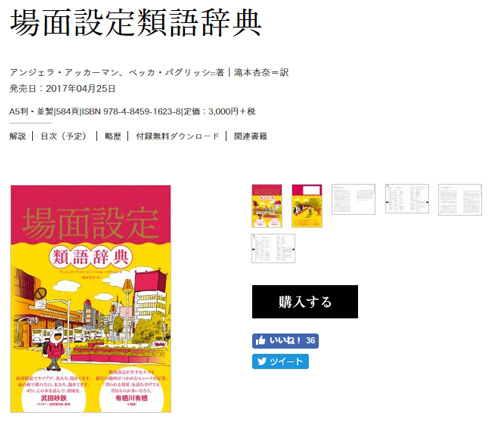Click the Facebook thumbs-up icon

pos(260,341)
